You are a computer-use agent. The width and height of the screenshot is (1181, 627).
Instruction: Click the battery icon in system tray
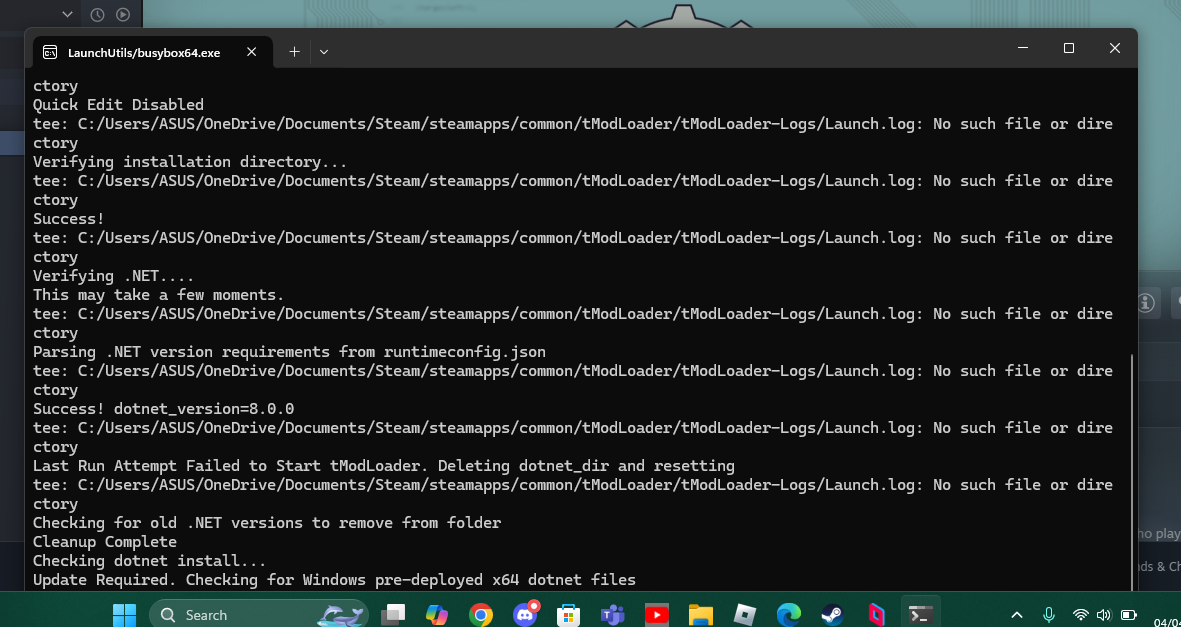1128,615
